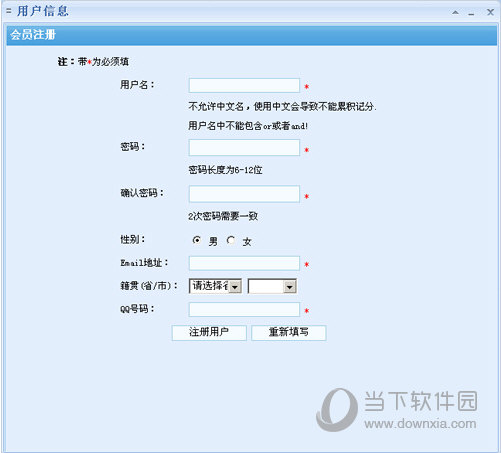This screenshot has height=453, width=501.
Task: Click the menu icon left of 用户信息
Action: click(9, 11)
